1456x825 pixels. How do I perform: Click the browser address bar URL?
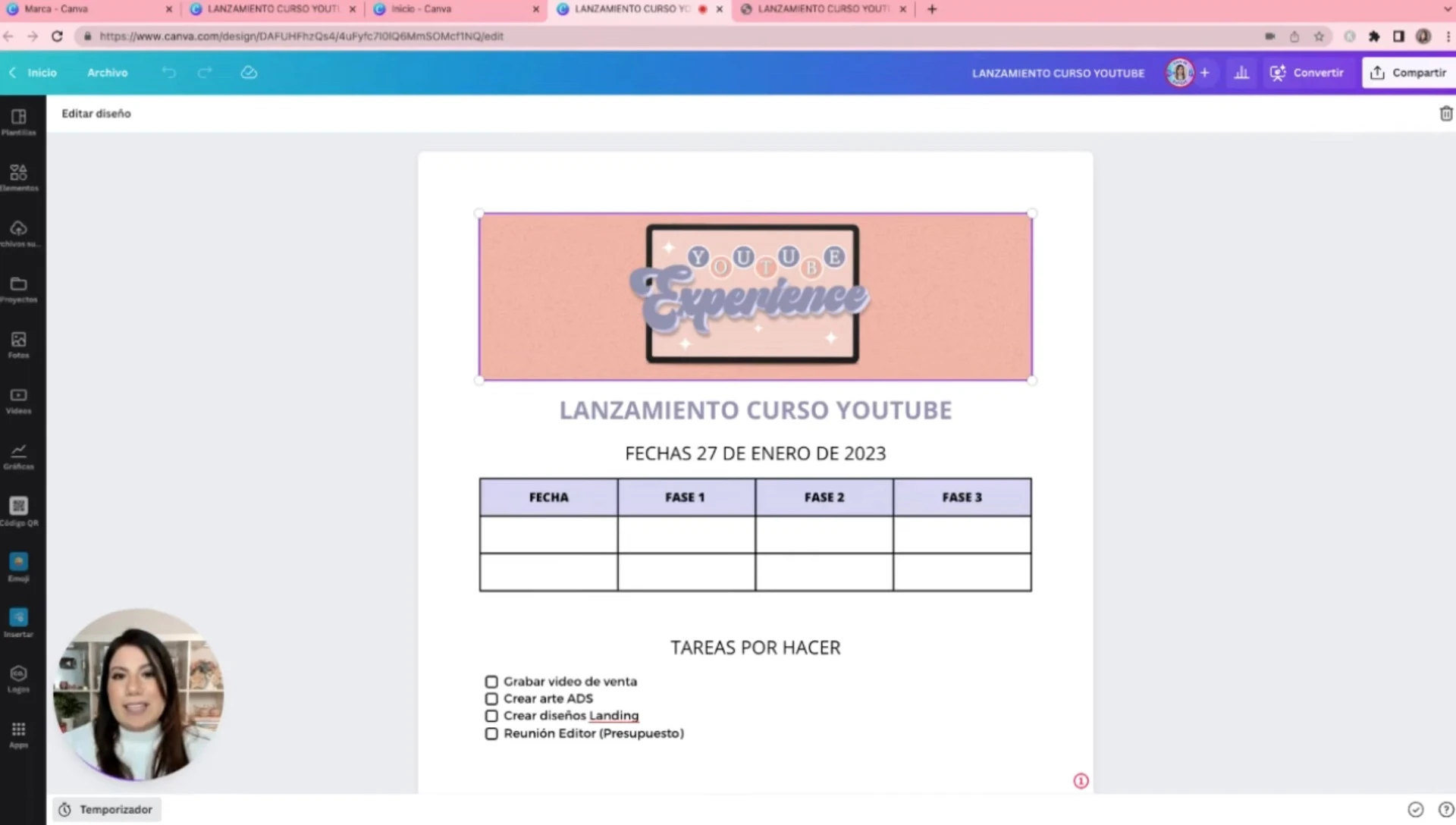pyautogui.click(x=301, y=36)
